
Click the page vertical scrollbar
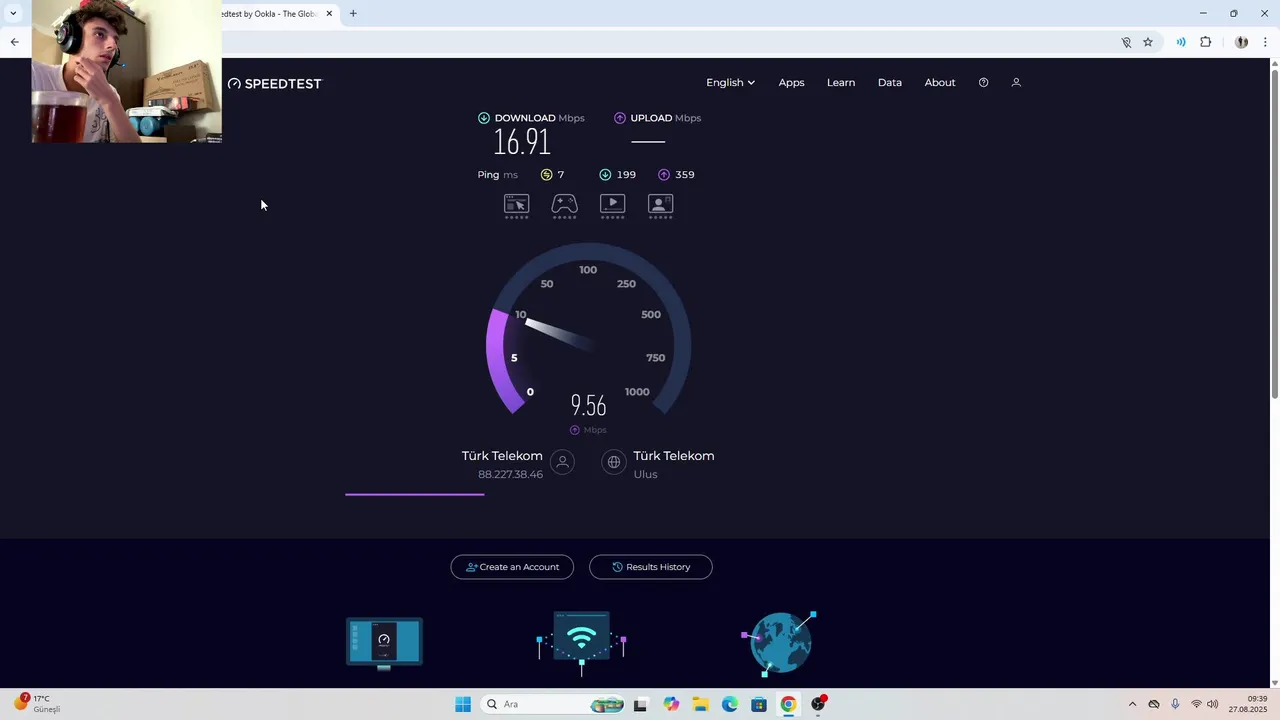tap(1274, 234)
